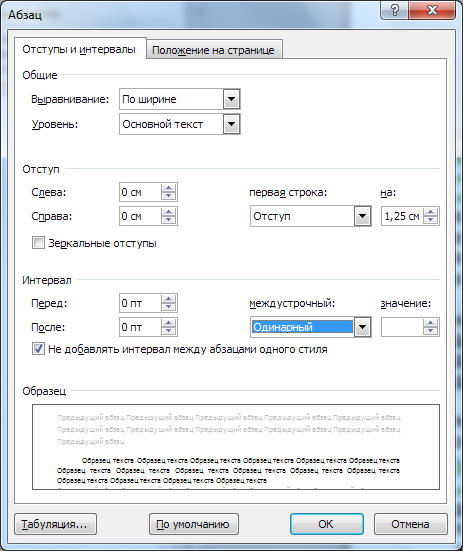Decrease Перед spacing with down arrow
This screenshot has height=551, width=463.
coord(169,307)
